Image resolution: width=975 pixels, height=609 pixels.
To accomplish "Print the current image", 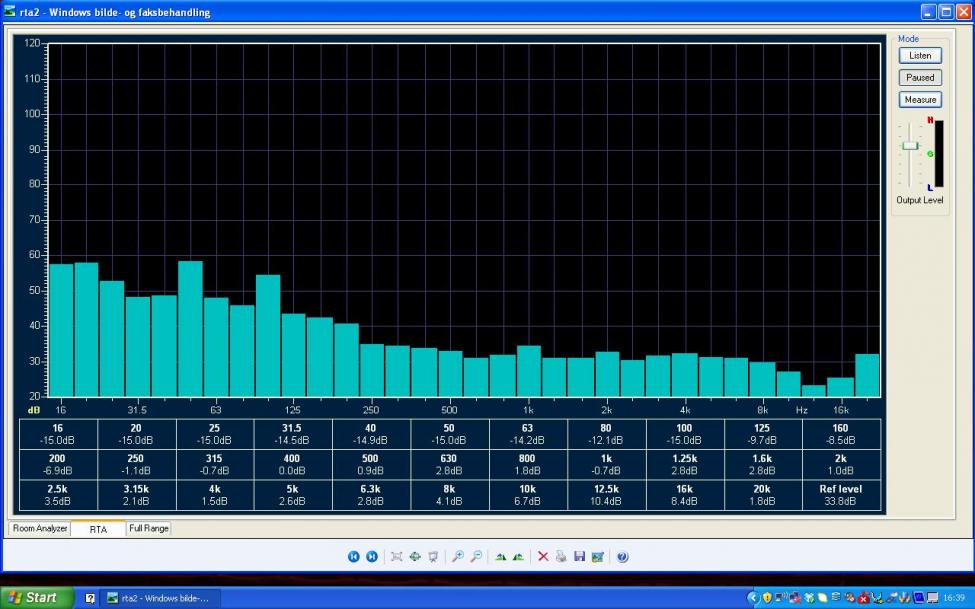I will (561, 557).
